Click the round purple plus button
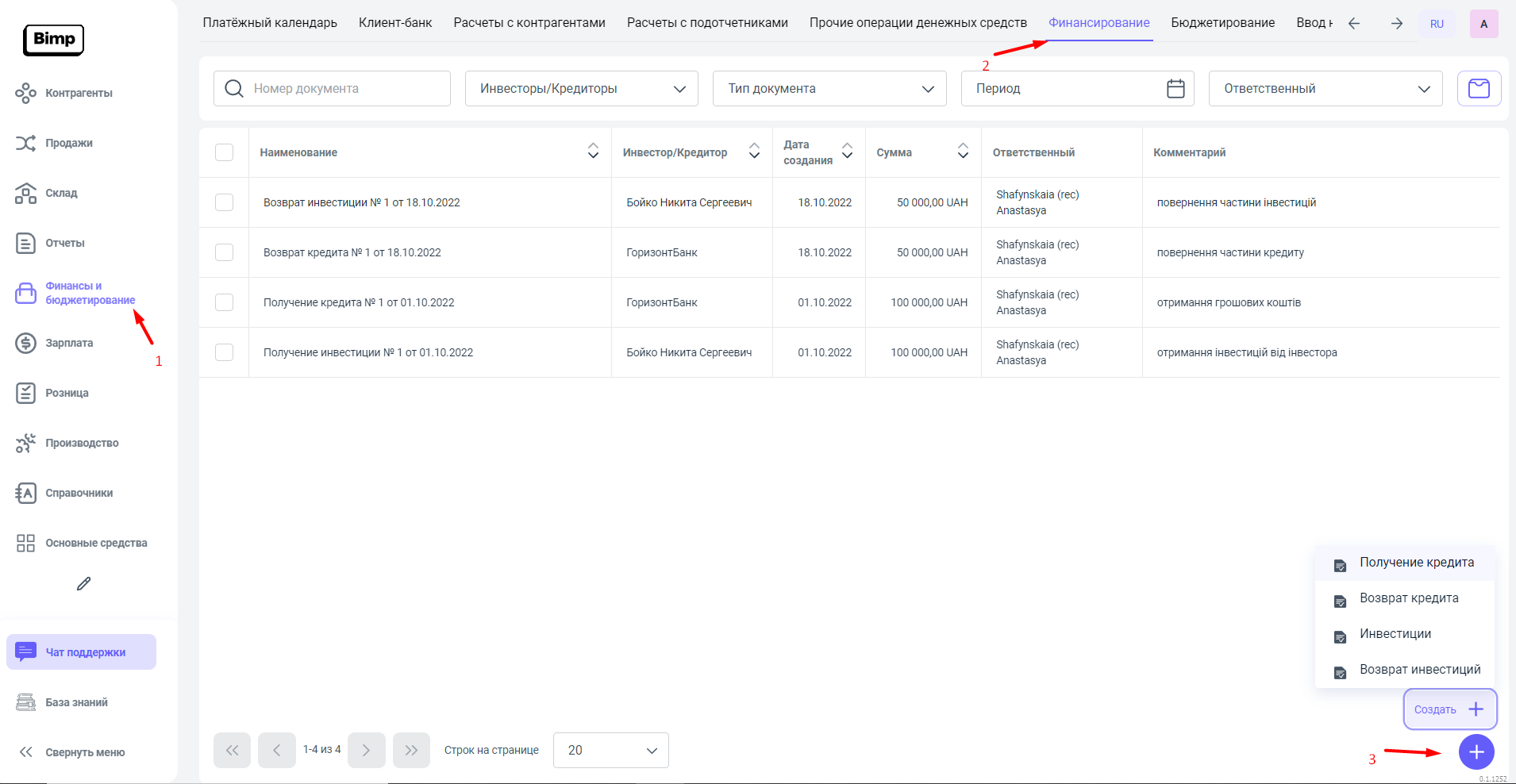Screen dimensions: 1516x784 [1476, 751]
